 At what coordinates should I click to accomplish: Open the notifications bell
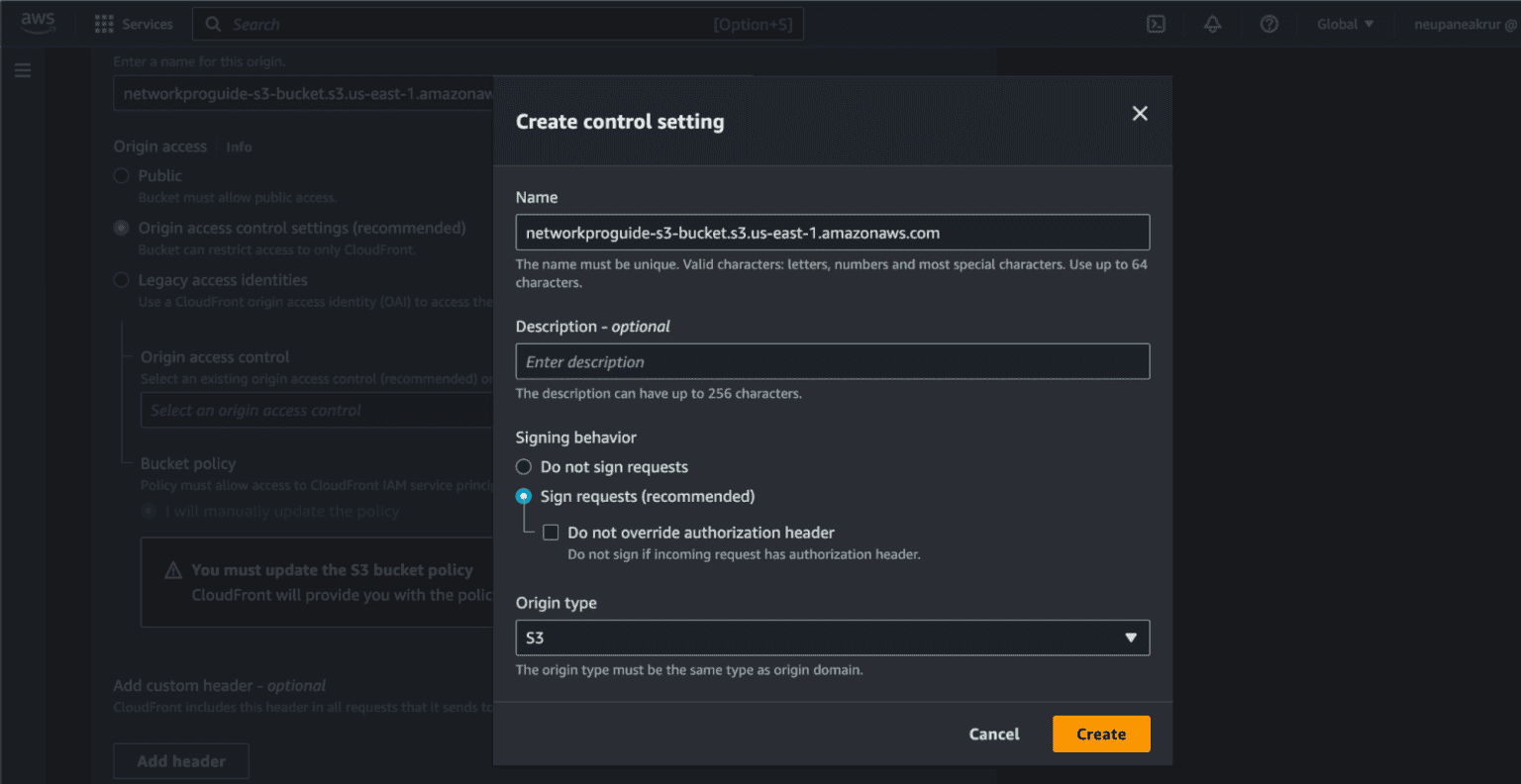click(1212, 24)
